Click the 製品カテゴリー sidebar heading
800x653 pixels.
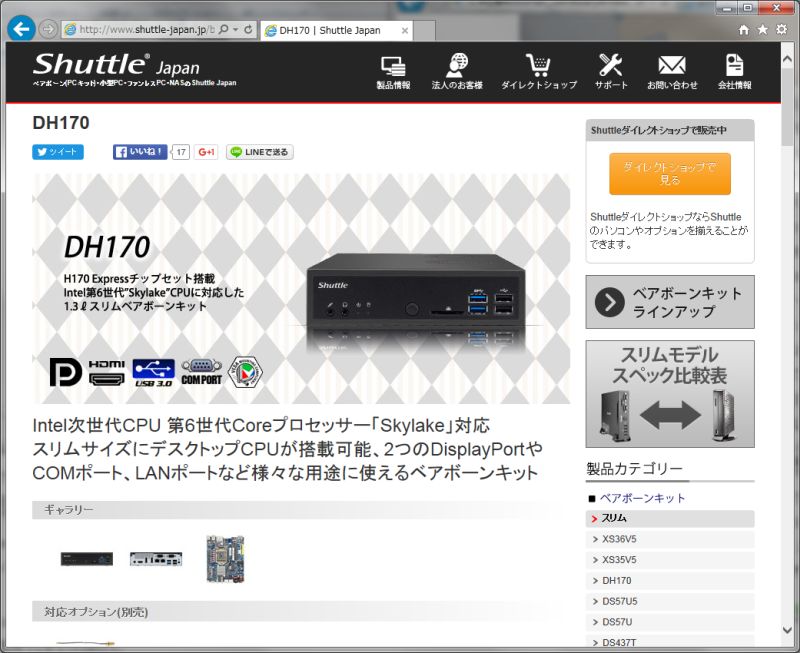[x=634, y=468]
